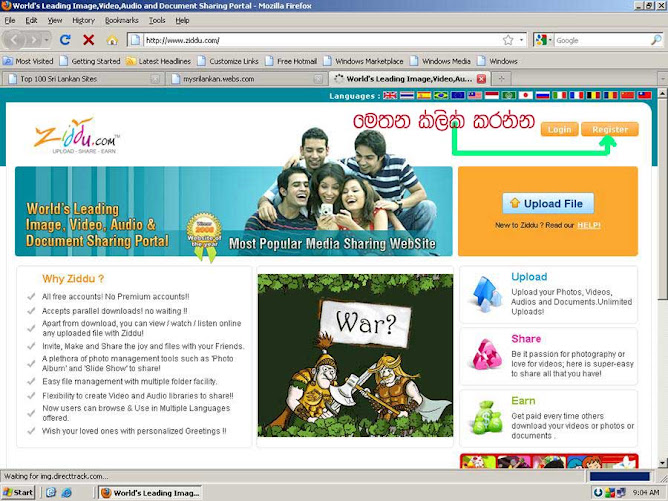Switch to mysrilankan.webs.com tab
This screenshot has width=668, height=501.
pos(245,79)
